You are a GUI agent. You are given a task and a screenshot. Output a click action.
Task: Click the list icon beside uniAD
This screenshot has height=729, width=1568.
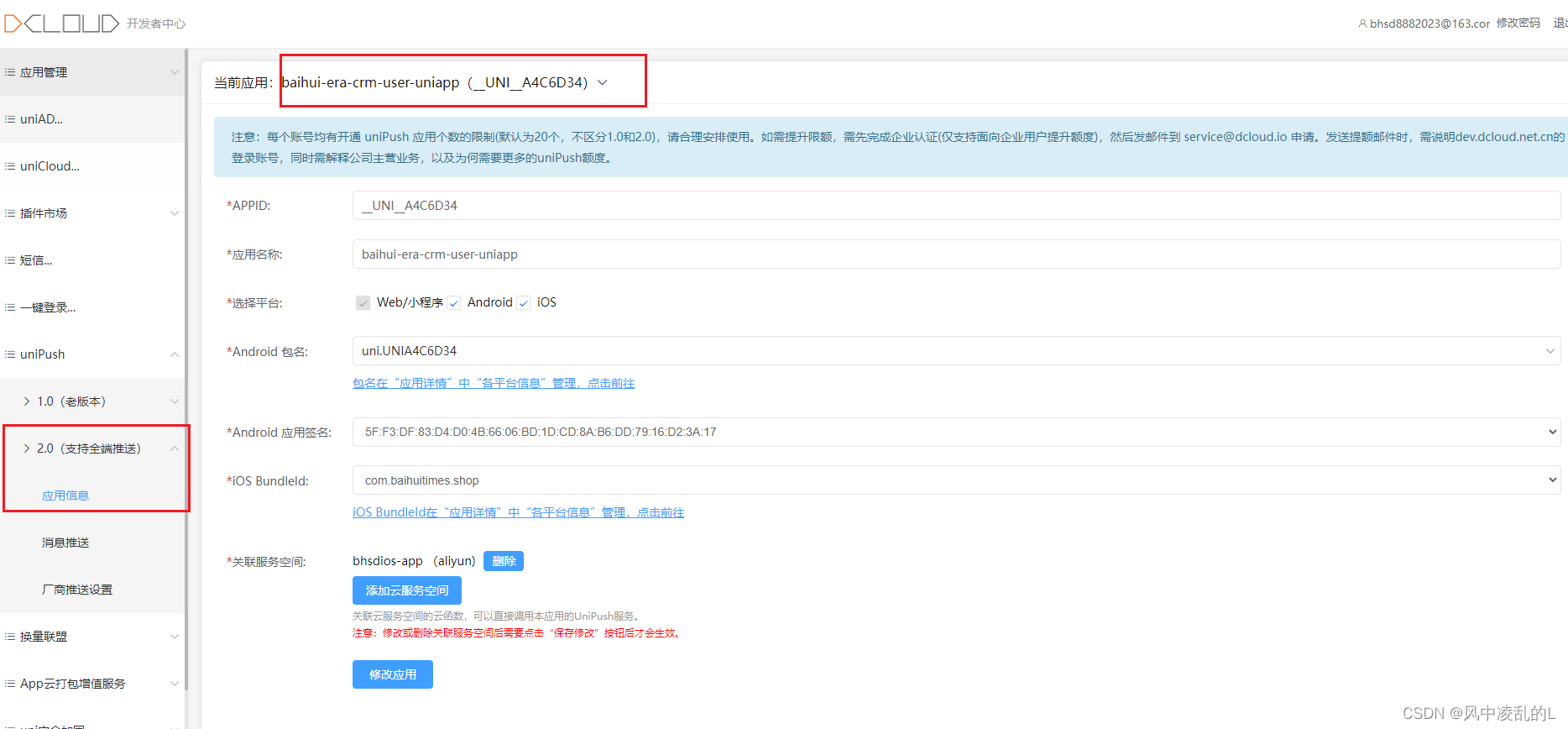pyautogui.click(x=10, y=119)
